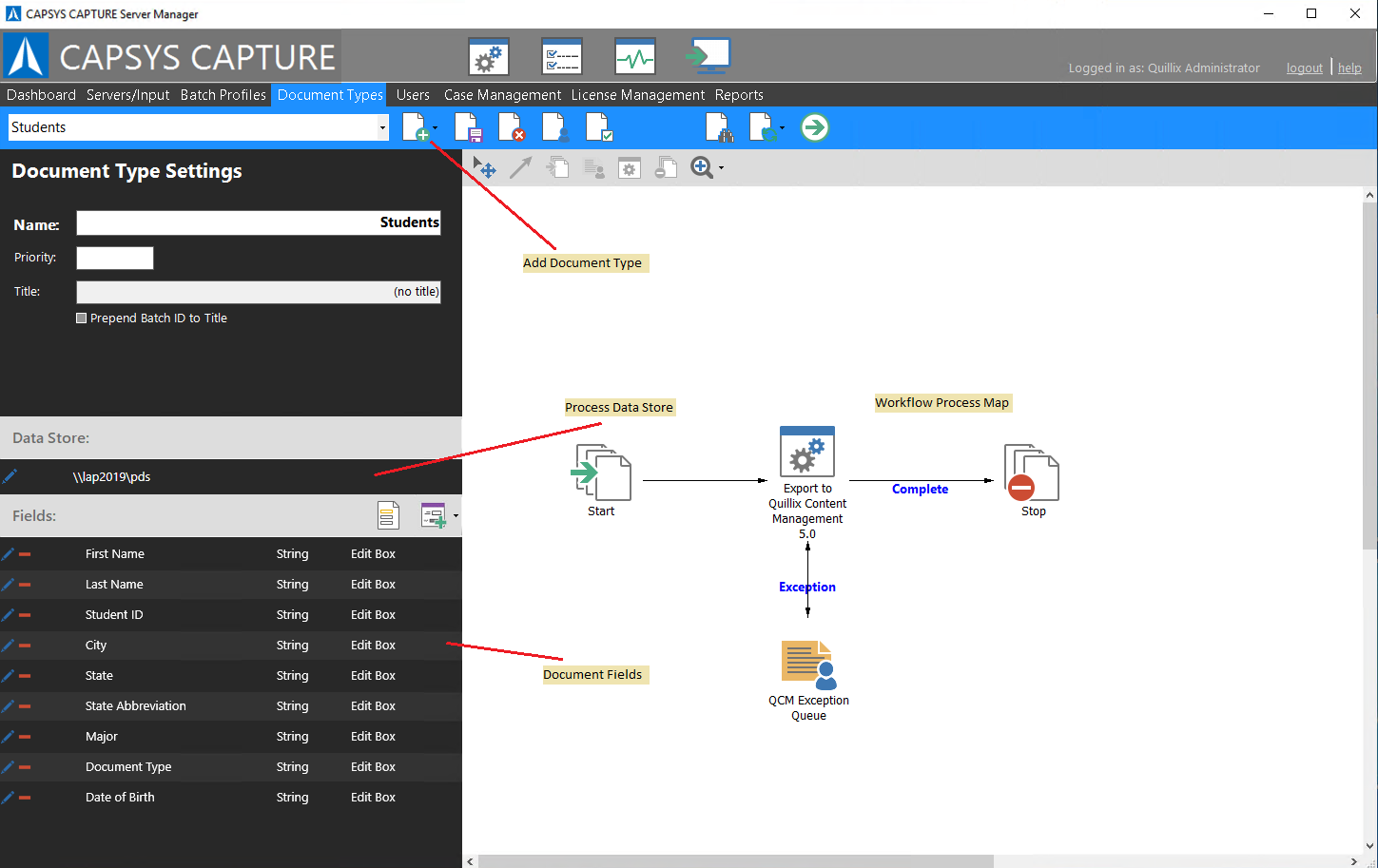Switch to Servers/Input tab
This screenshot has width=1378, height=868.
(x=127, y=95)
